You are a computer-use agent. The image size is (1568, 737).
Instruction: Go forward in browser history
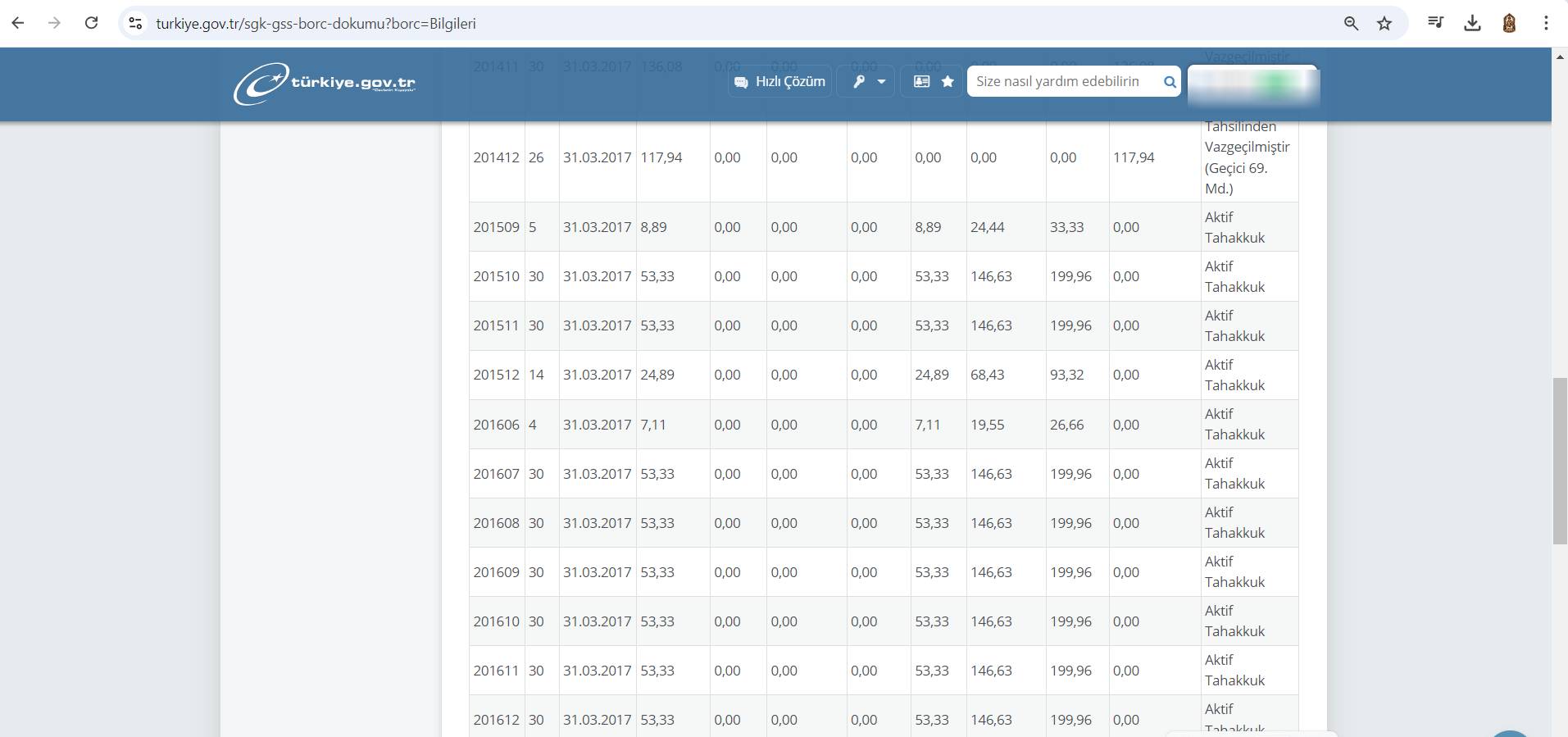(54, 23)
